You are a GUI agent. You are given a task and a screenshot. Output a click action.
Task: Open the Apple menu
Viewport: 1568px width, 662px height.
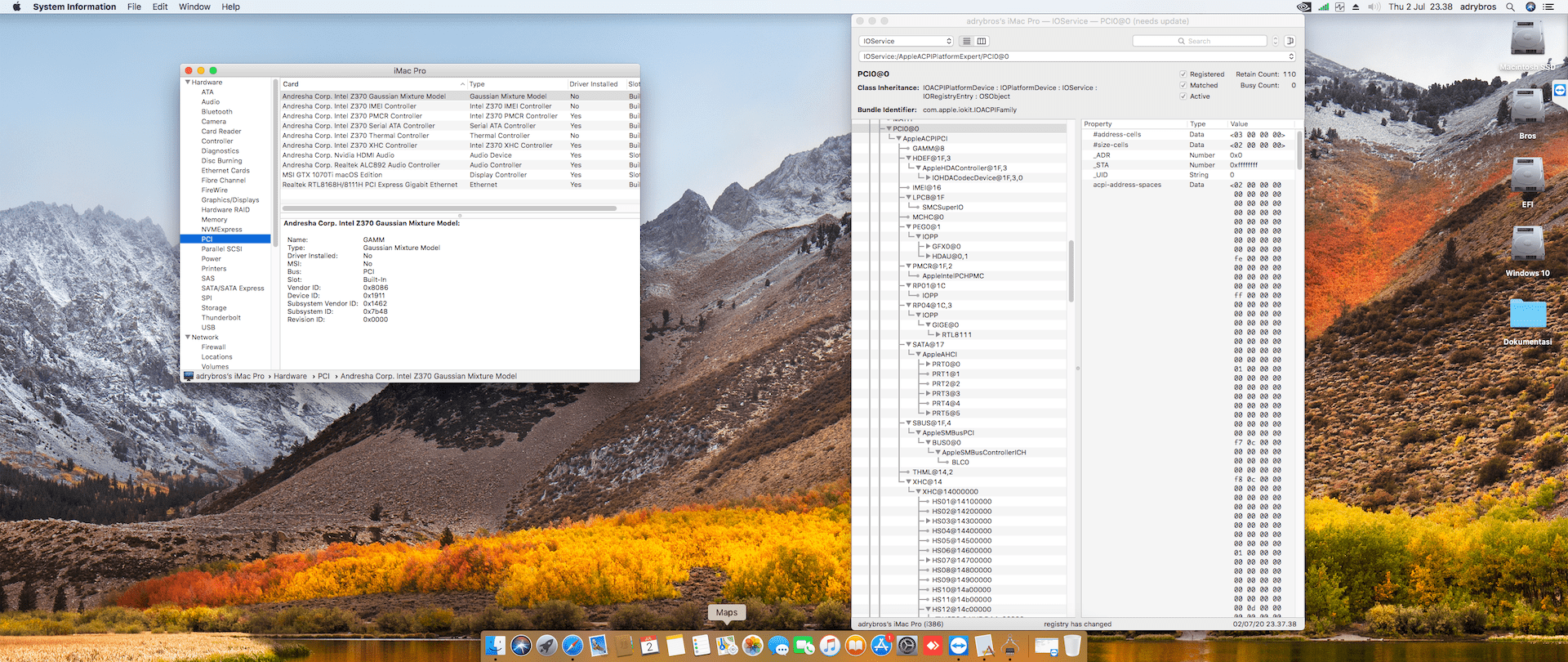[x=16, y=7]
